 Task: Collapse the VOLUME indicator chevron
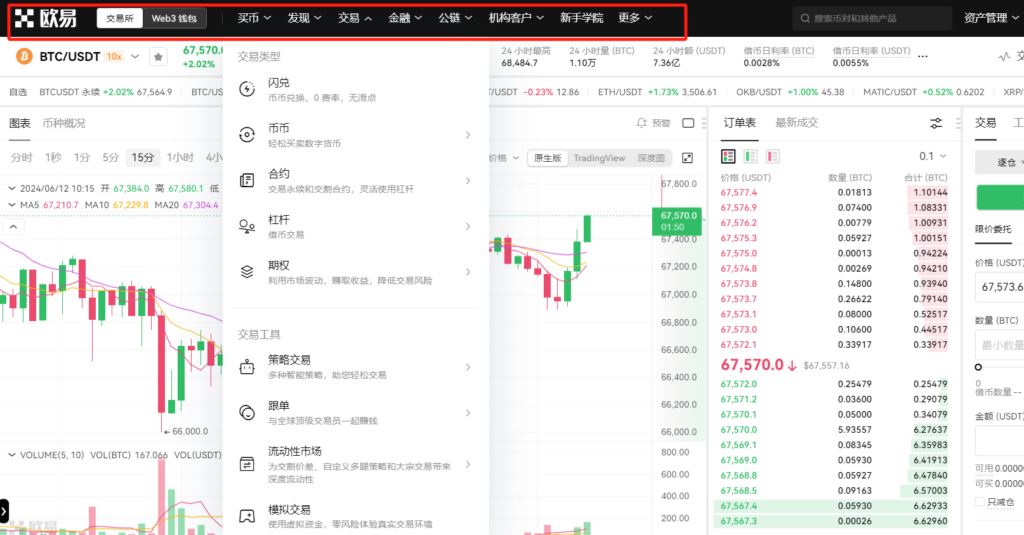pyautogui.click(x=12, y=455)
